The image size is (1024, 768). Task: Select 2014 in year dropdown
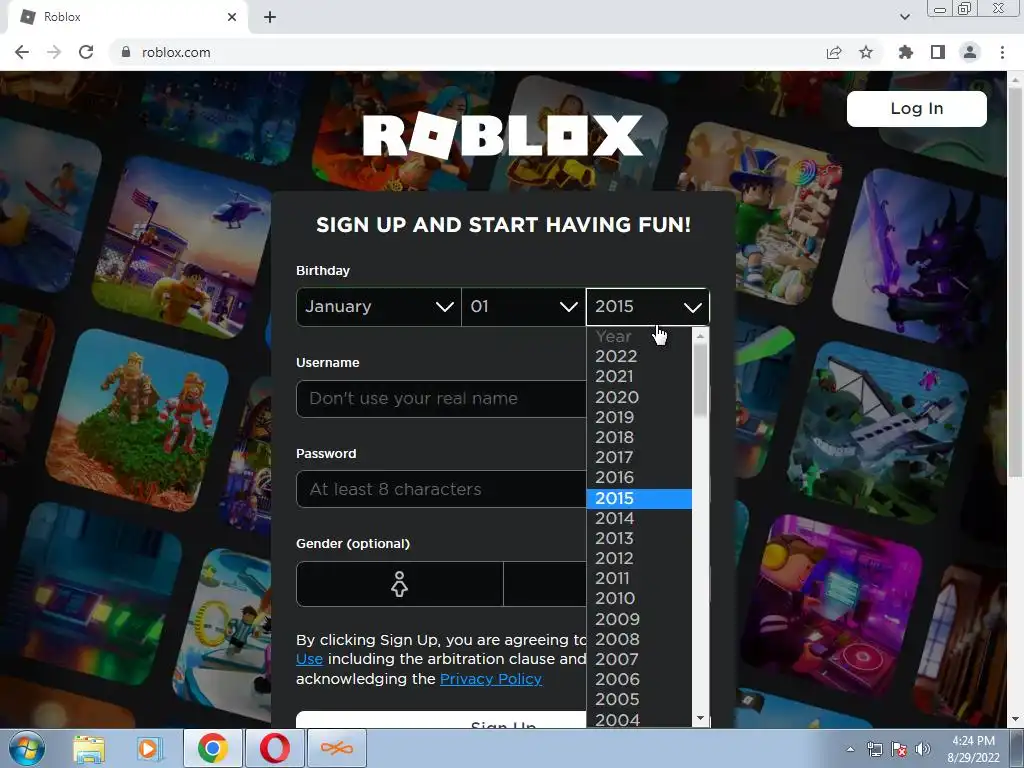[x=639, y=519]
